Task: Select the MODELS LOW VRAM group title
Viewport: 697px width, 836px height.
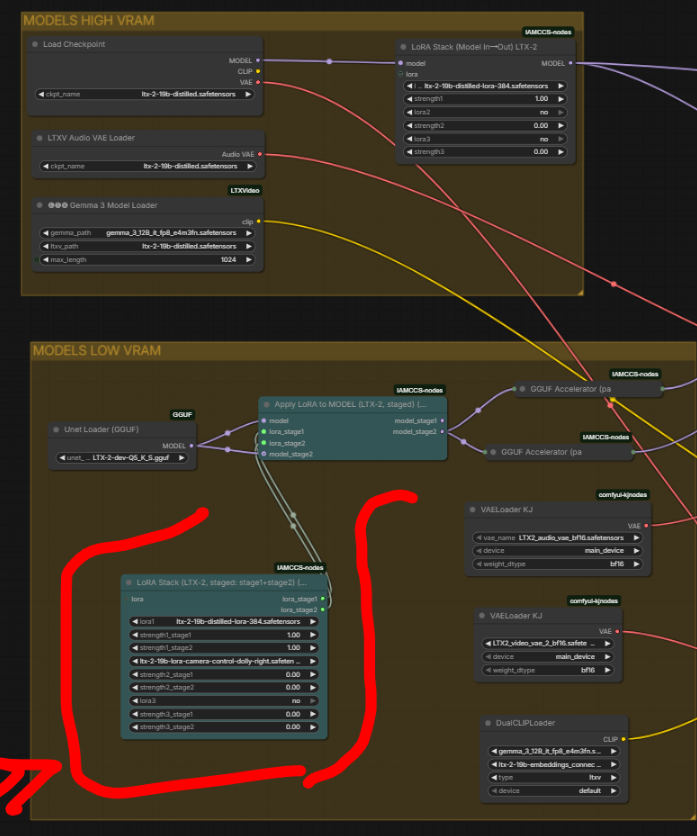Action: coord(96,351)
